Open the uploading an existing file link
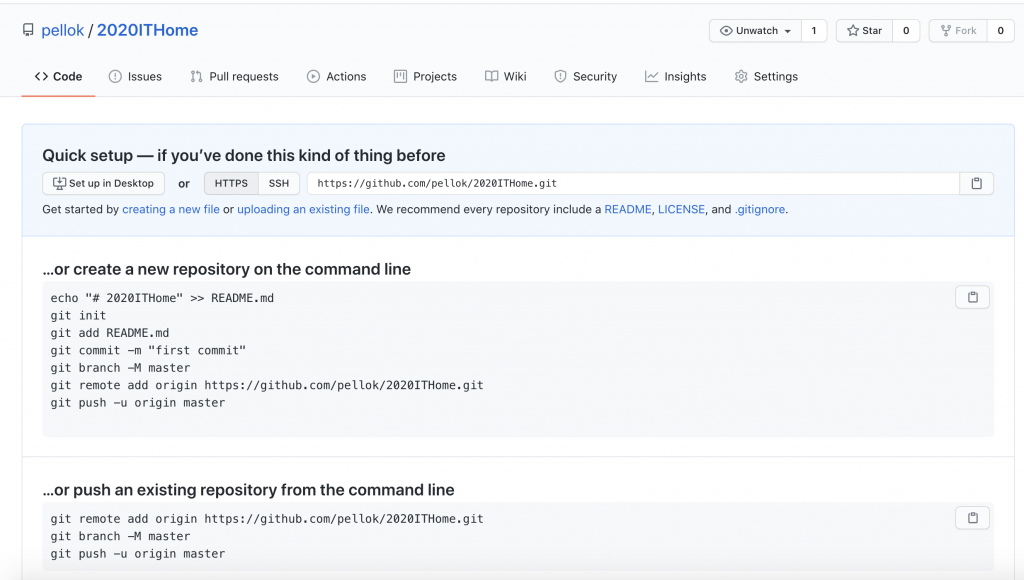The height and width of the screenshot is (580, 1024). click(x=303, y=209)
